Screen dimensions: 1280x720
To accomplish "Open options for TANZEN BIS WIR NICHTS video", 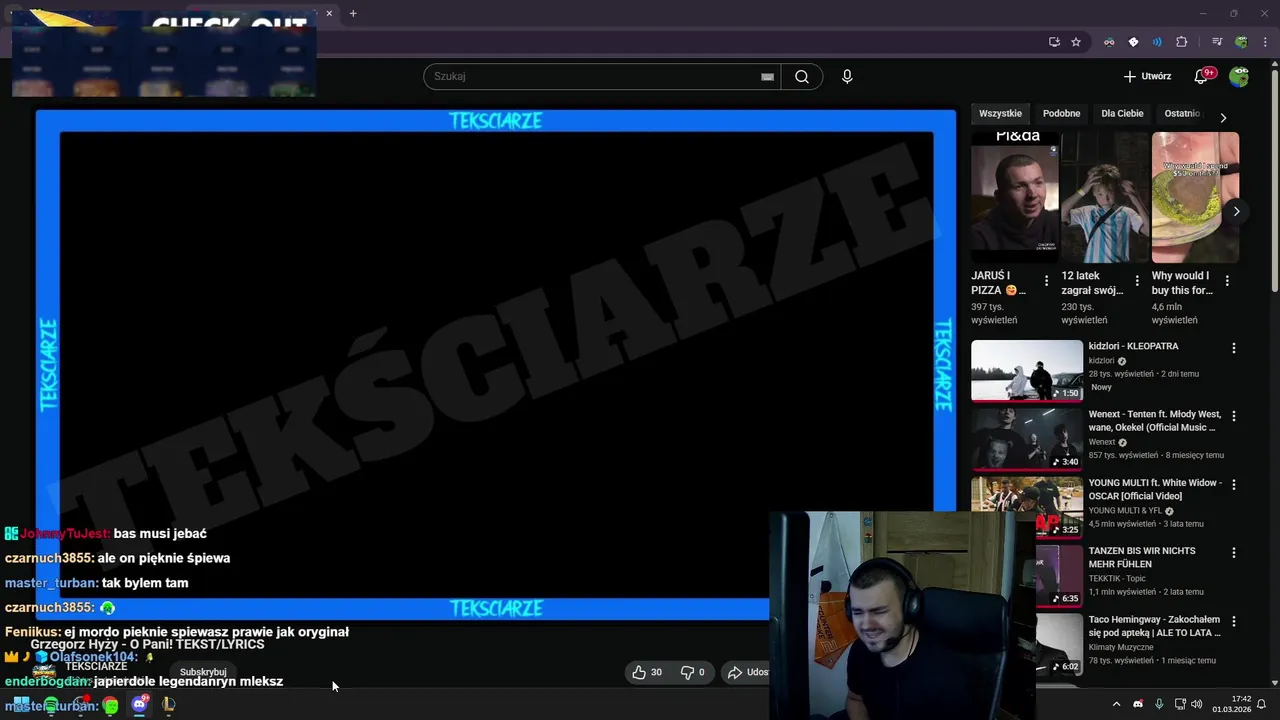I will pos(1233,553).
